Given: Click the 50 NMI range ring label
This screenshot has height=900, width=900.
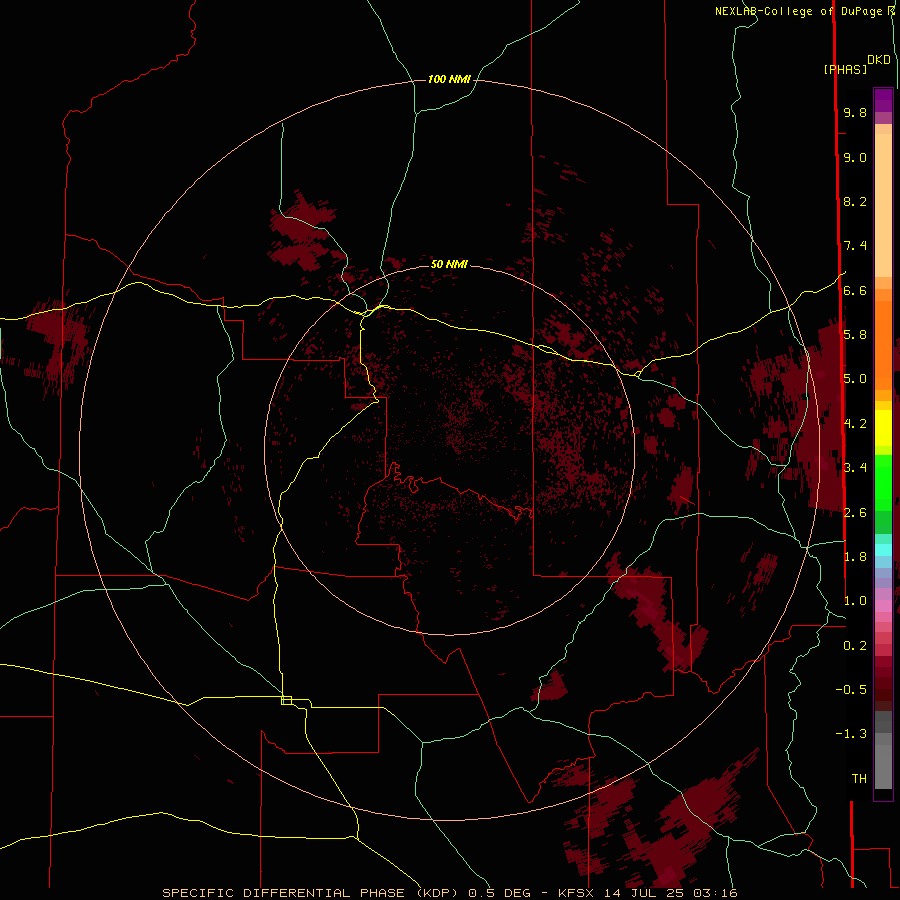Looking at the screenshot, I should point(449,264).
